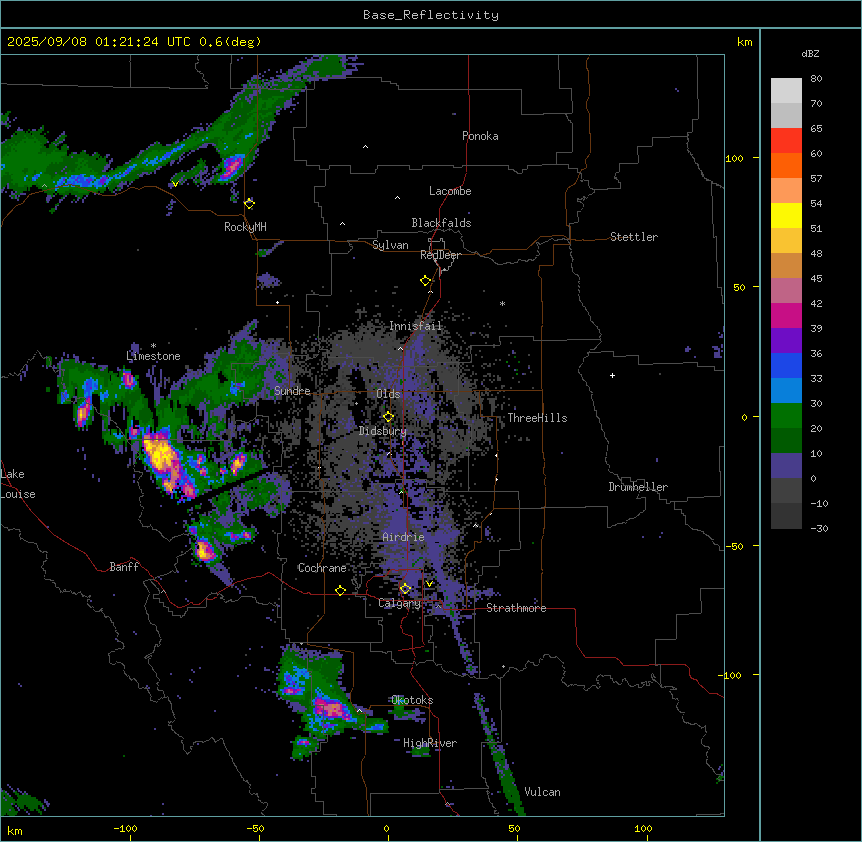Image resolution: width=862 pixels, height=842 pixels.
Task: Click the 100 tick on right axis
Action: (734, 159)
